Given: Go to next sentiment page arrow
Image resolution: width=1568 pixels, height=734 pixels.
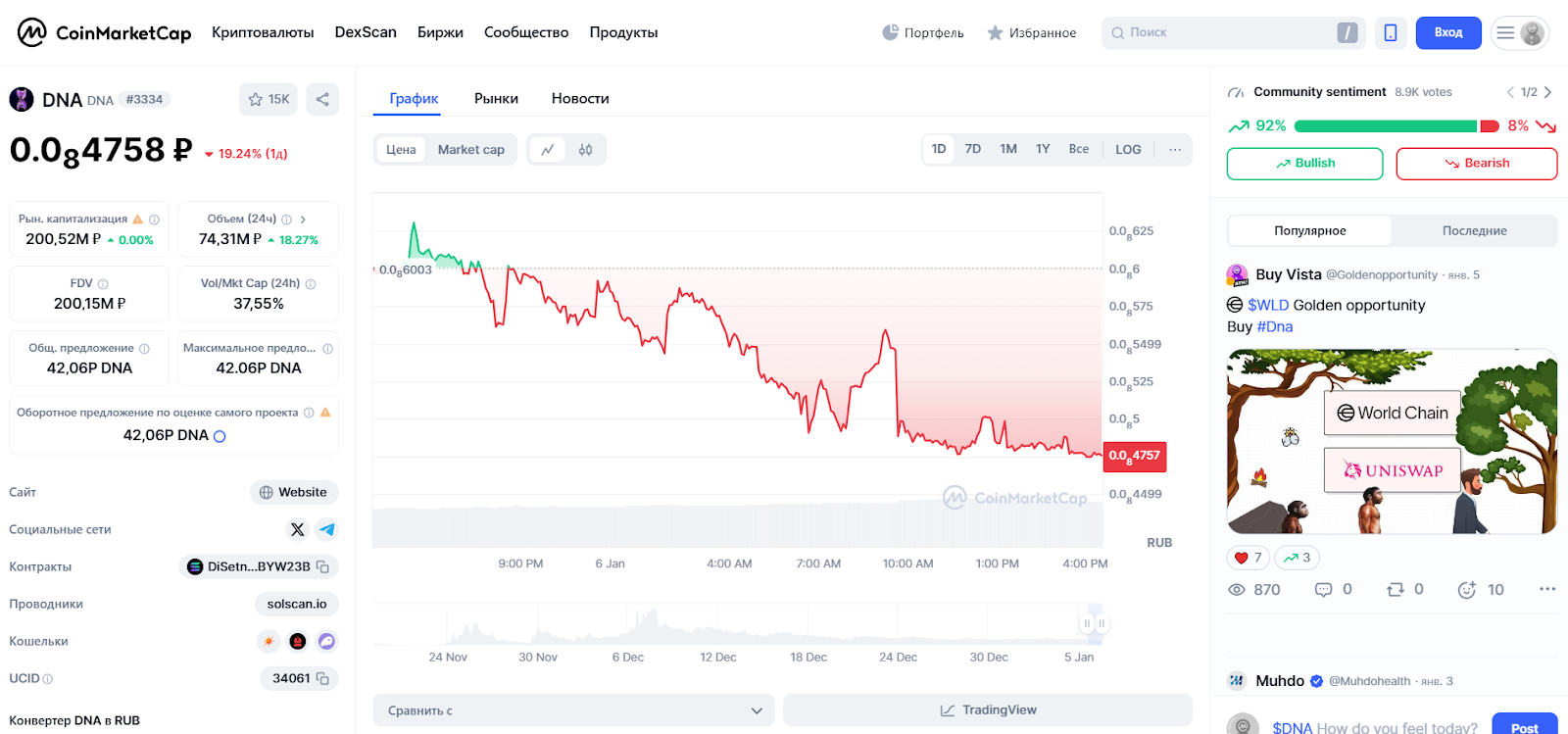Looking at the screenshot, I should [x=1548, y=92].
